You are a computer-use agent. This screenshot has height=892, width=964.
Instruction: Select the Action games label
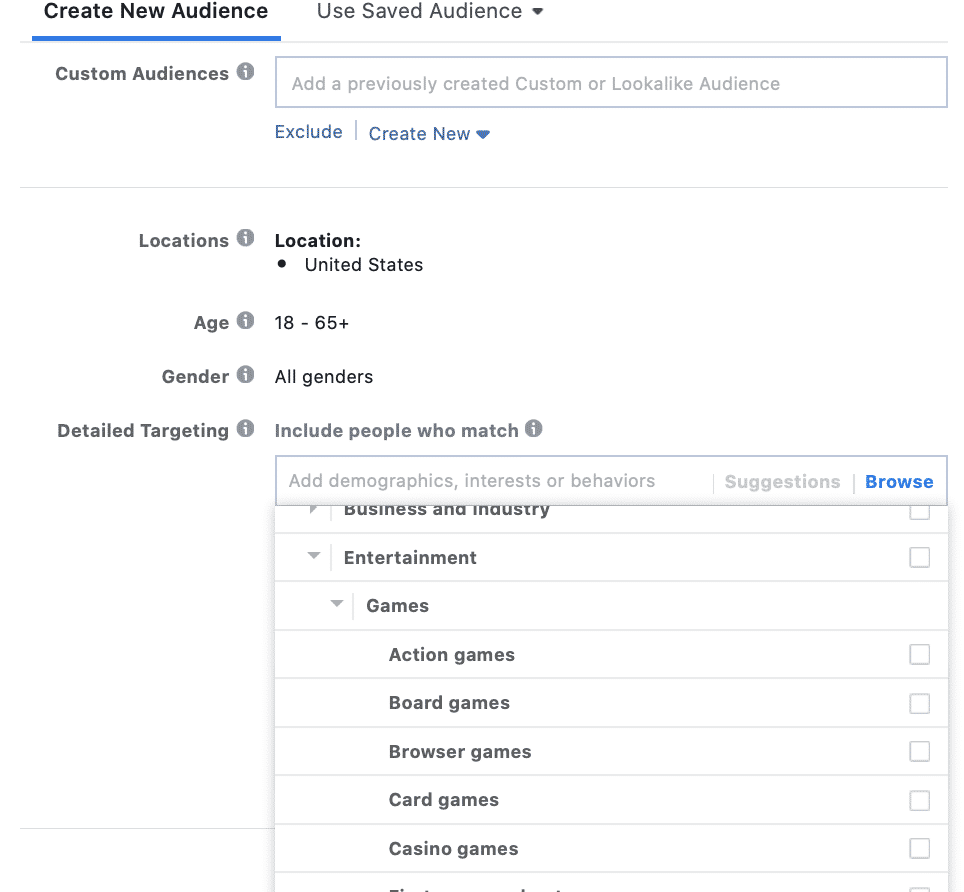pyautogui.click(x=452, y=655)
